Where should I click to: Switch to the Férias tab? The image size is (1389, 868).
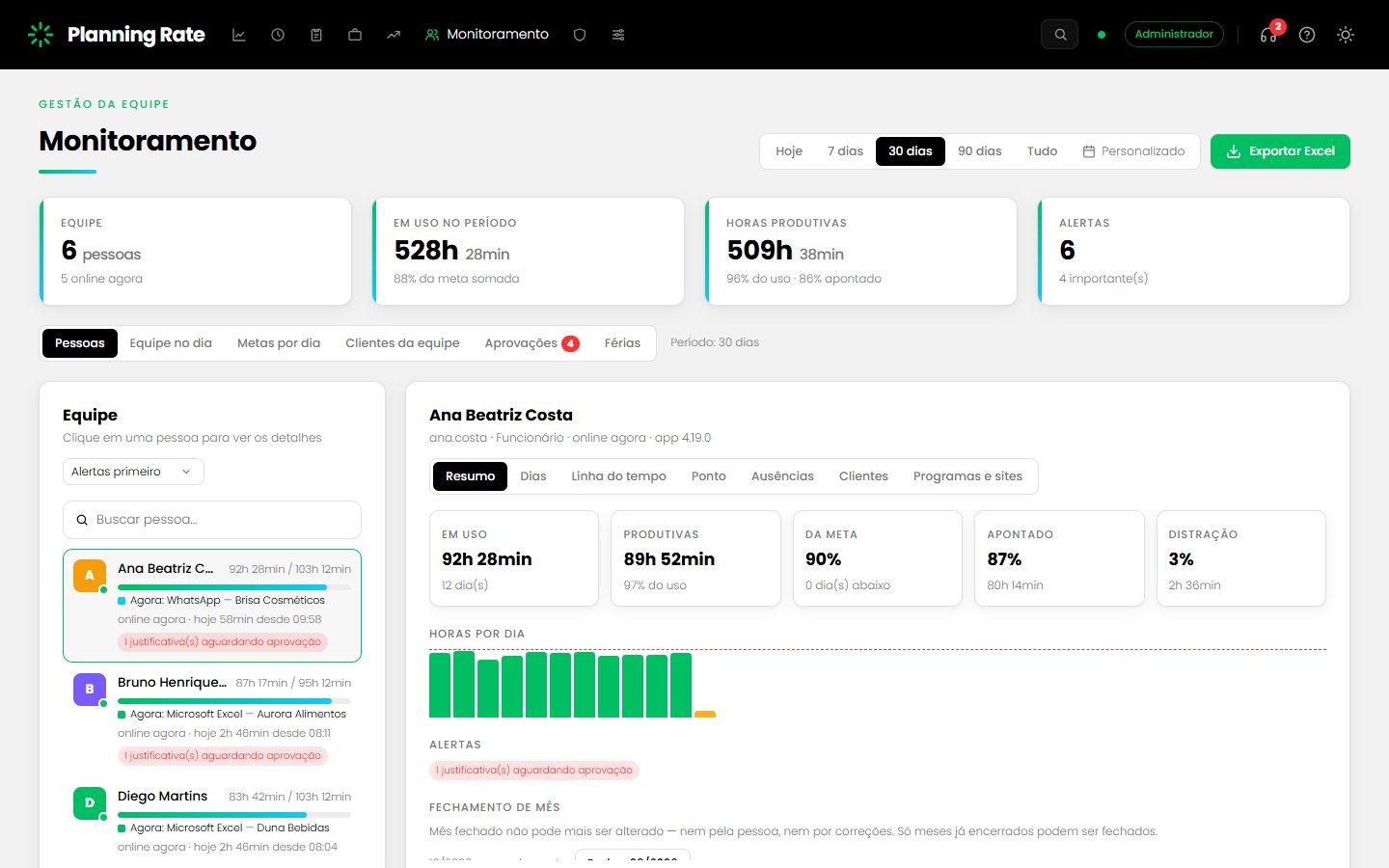[622, 343]
